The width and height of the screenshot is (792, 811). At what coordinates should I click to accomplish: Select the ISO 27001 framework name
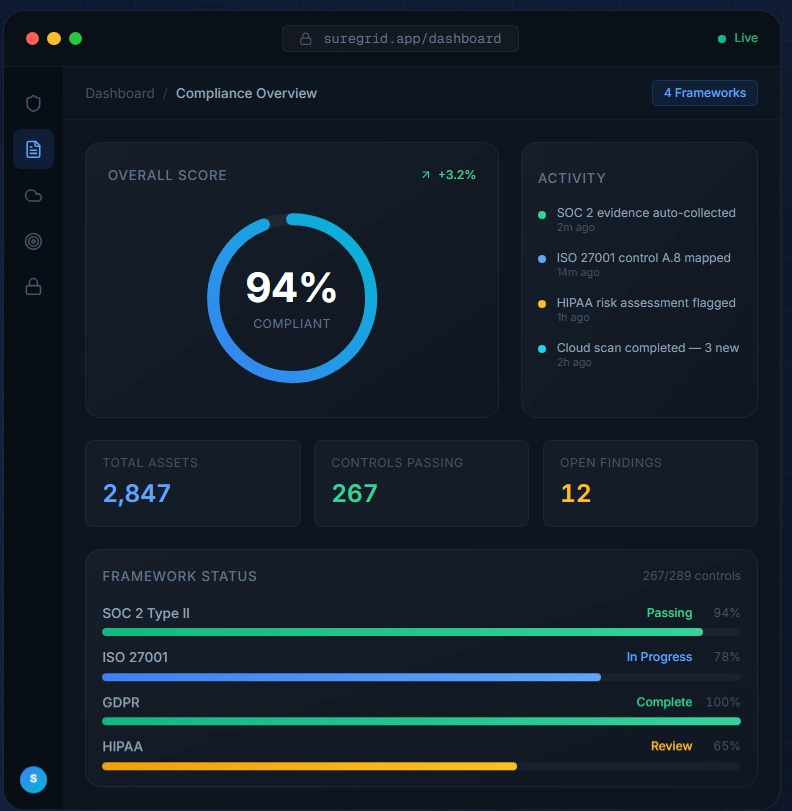pos(135,657)
